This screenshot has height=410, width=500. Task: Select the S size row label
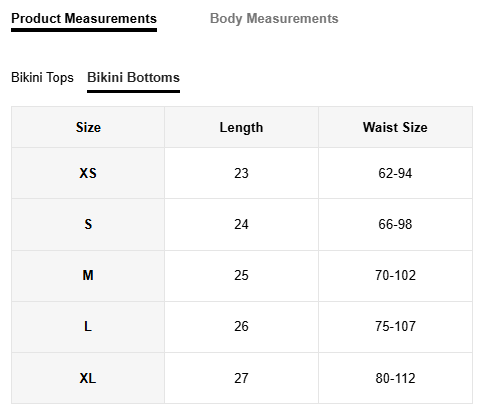[x=88, y=224]
